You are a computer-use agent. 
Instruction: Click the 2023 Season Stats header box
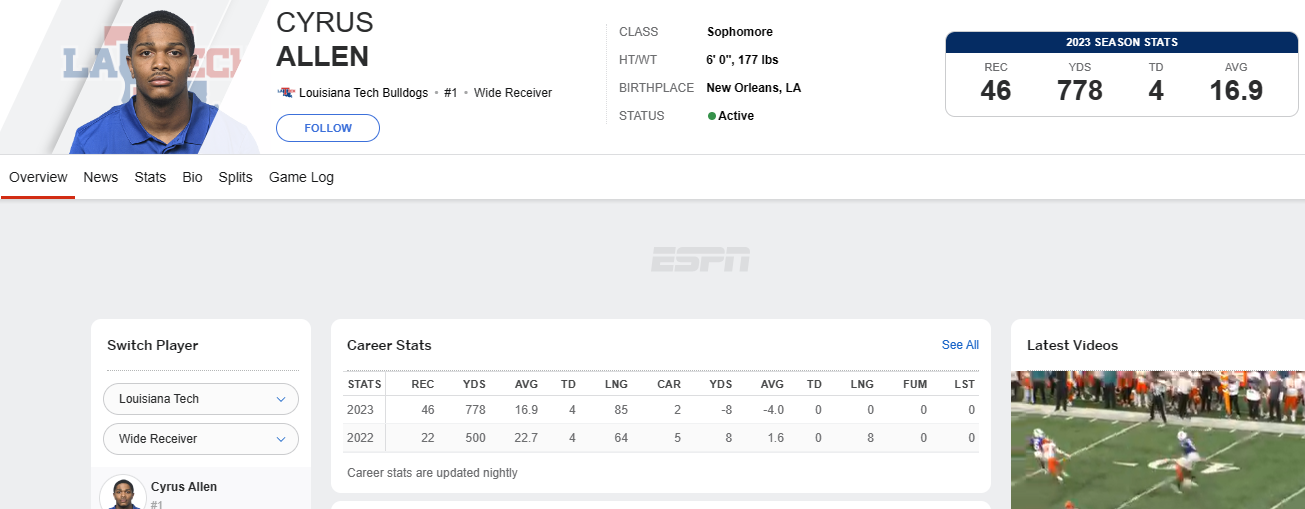pos(1121,43)
